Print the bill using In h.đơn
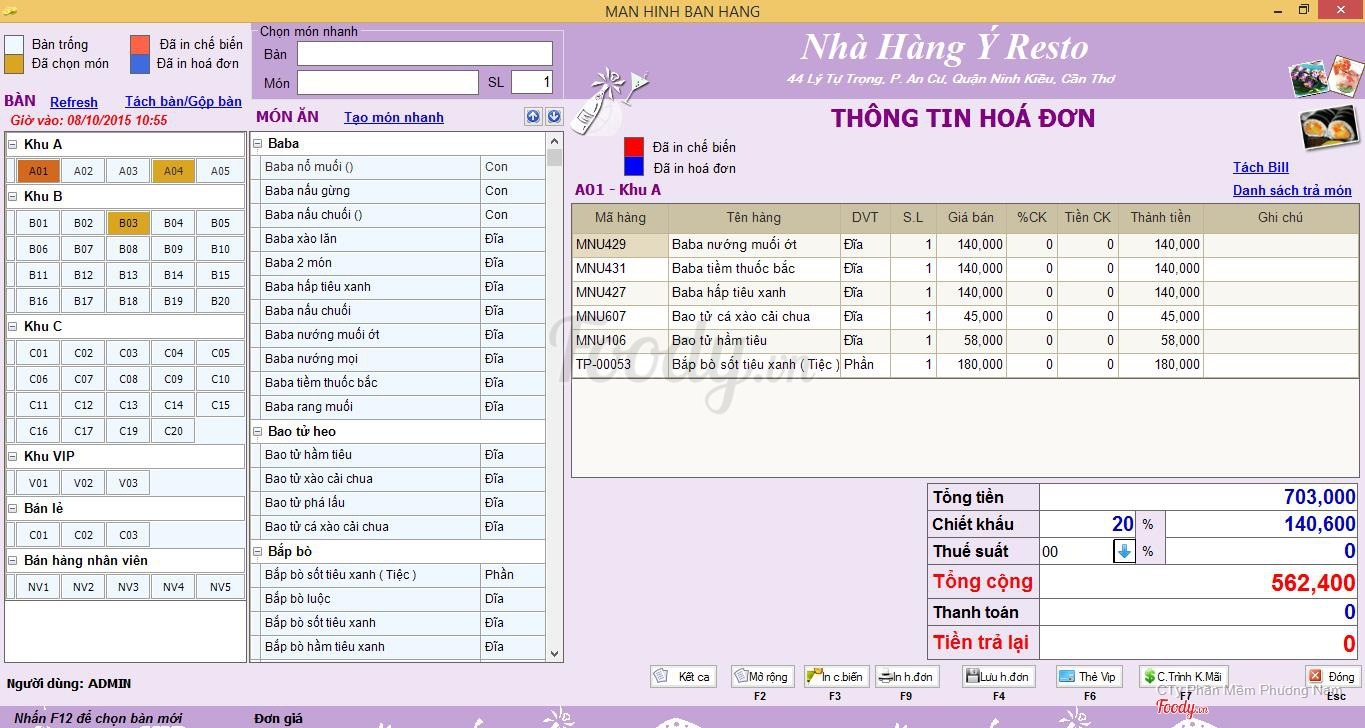Image resolution: width=1365 pixels, height=728 pixels. click(x=905, y=677)
